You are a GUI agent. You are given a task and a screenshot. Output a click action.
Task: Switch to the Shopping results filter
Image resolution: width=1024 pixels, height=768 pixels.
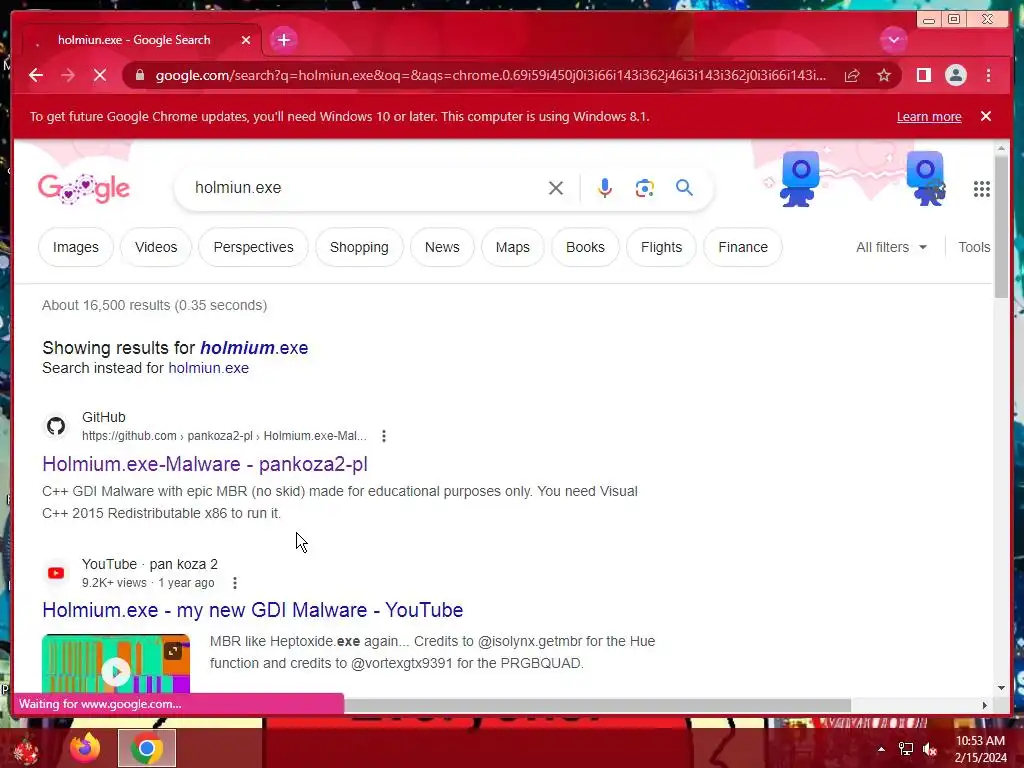[x=359, y=248]
